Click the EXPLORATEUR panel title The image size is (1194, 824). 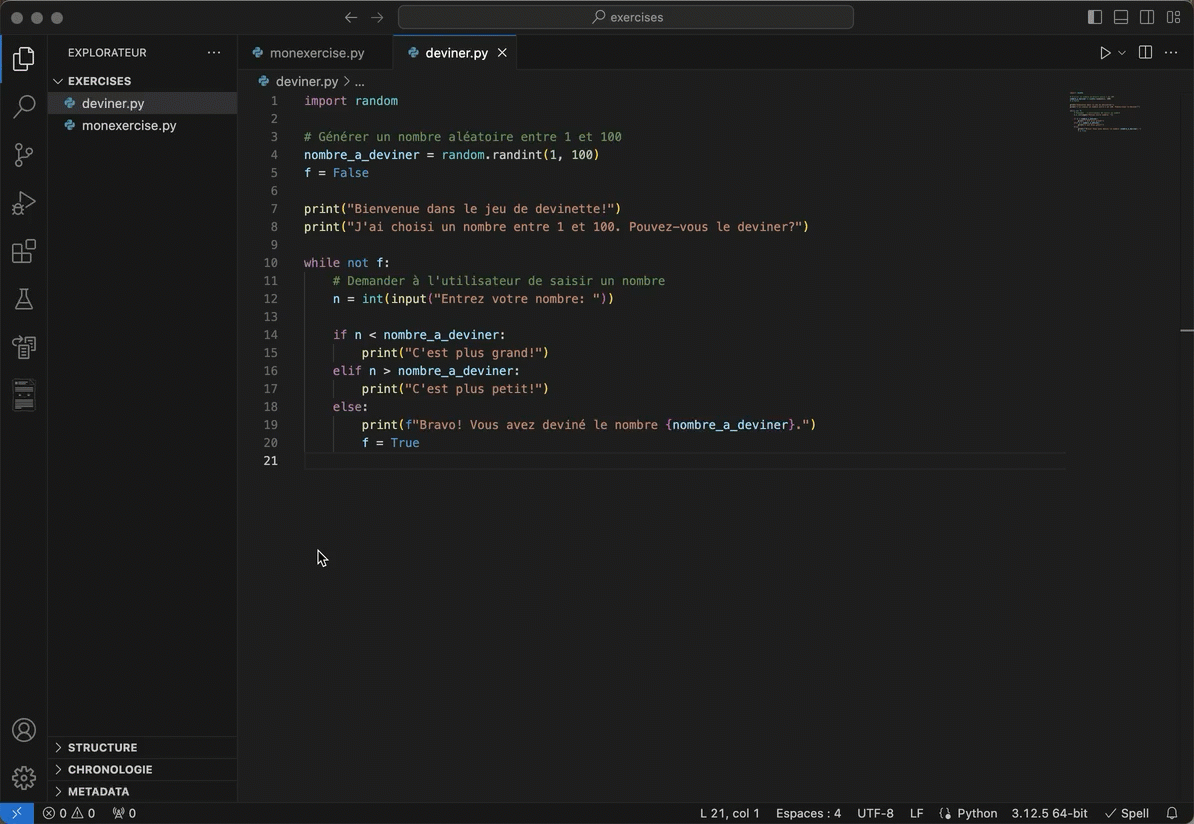point(107,53)
